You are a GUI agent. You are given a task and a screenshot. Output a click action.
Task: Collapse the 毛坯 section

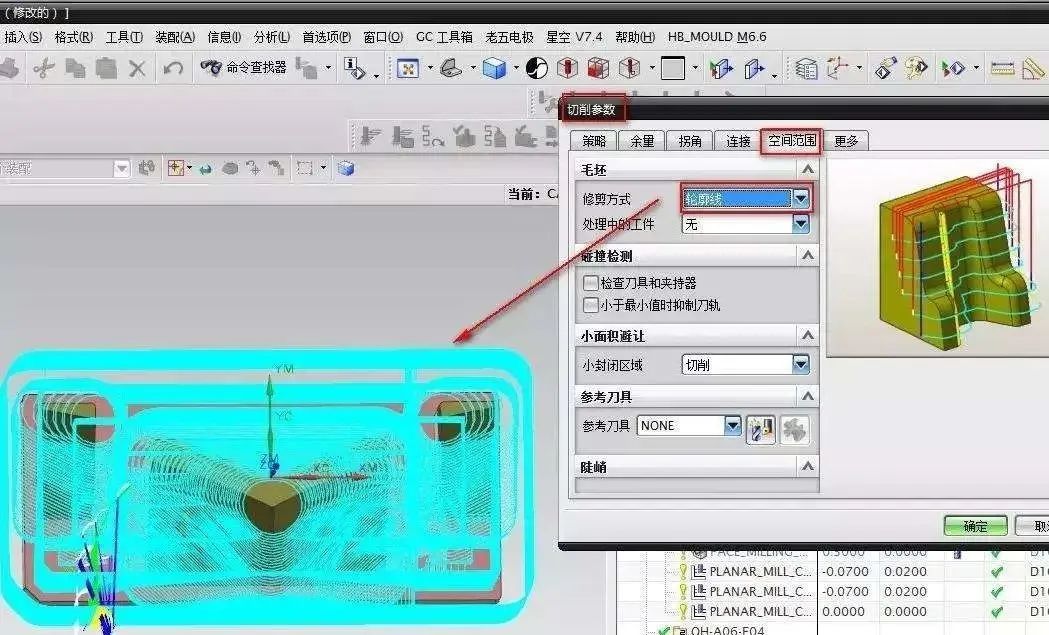[x=808, y=171]
